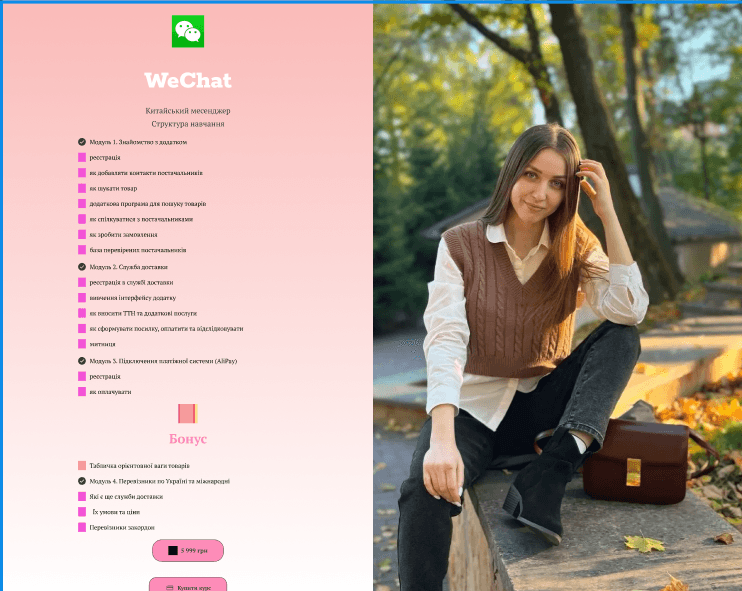
Task: Click the checkmark icon beside 'Модуль 1'
Action: tap(82, 142)
